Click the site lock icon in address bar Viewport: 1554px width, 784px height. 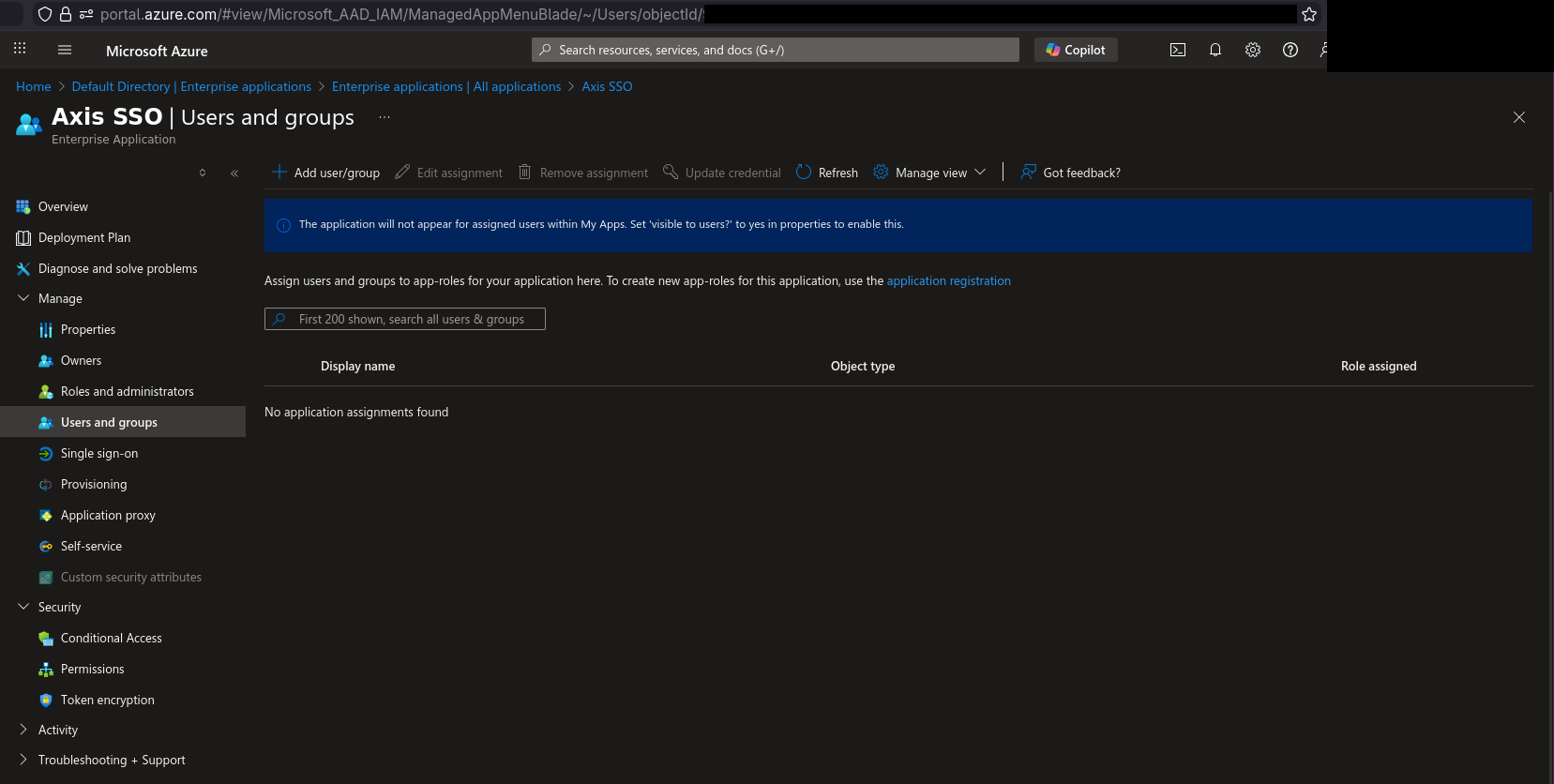pyautogui.click(x=65, y=14)
